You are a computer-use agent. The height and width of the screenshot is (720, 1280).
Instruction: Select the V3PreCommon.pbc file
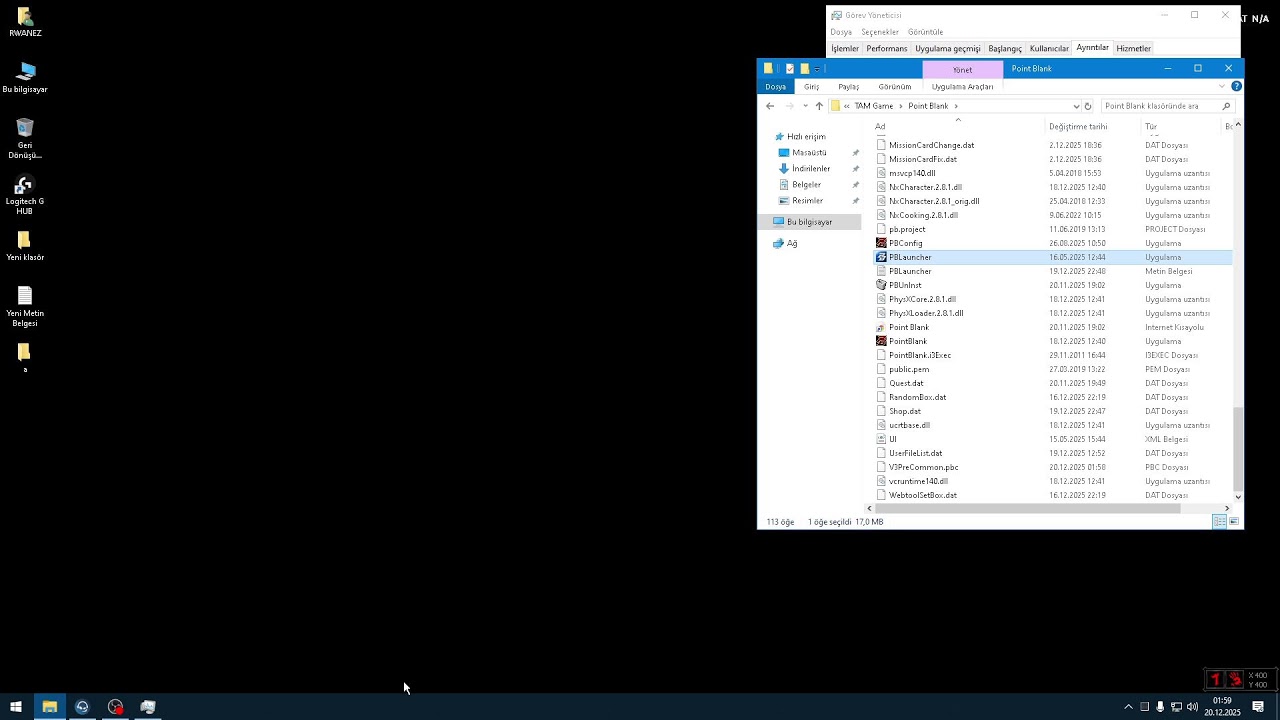[923, 467]
